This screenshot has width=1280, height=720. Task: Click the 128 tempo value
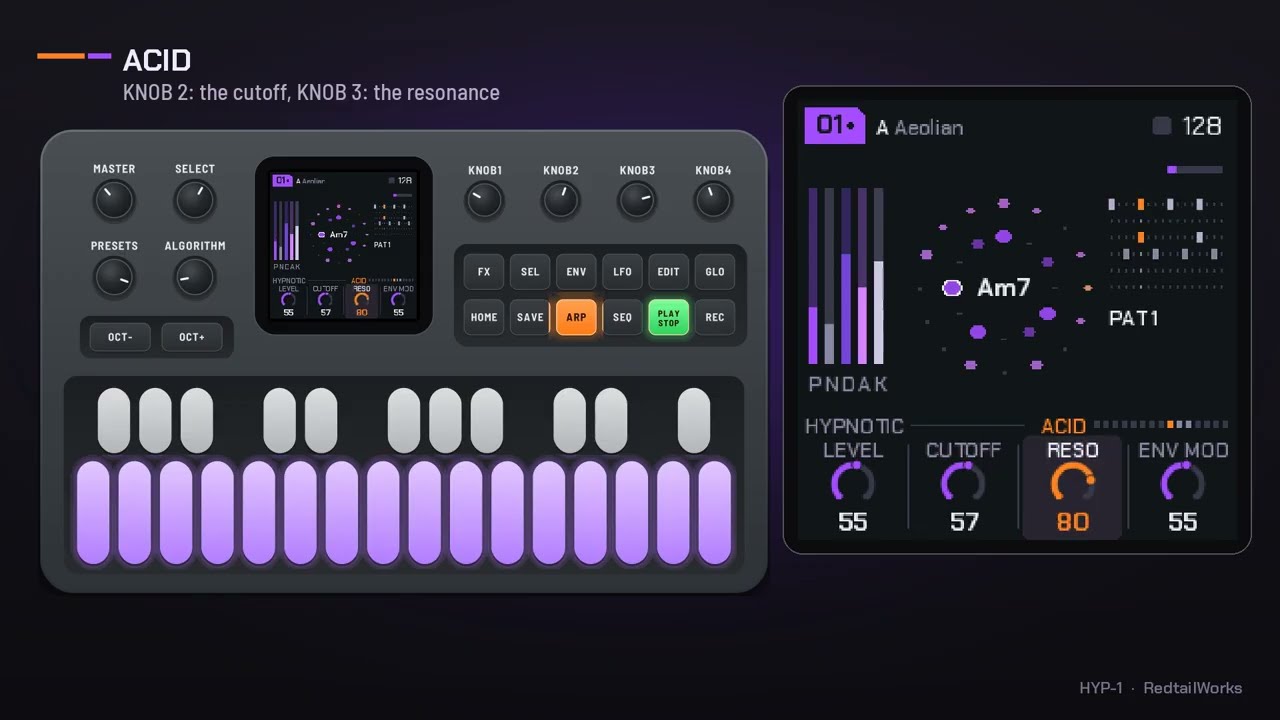coord(1202,126)
